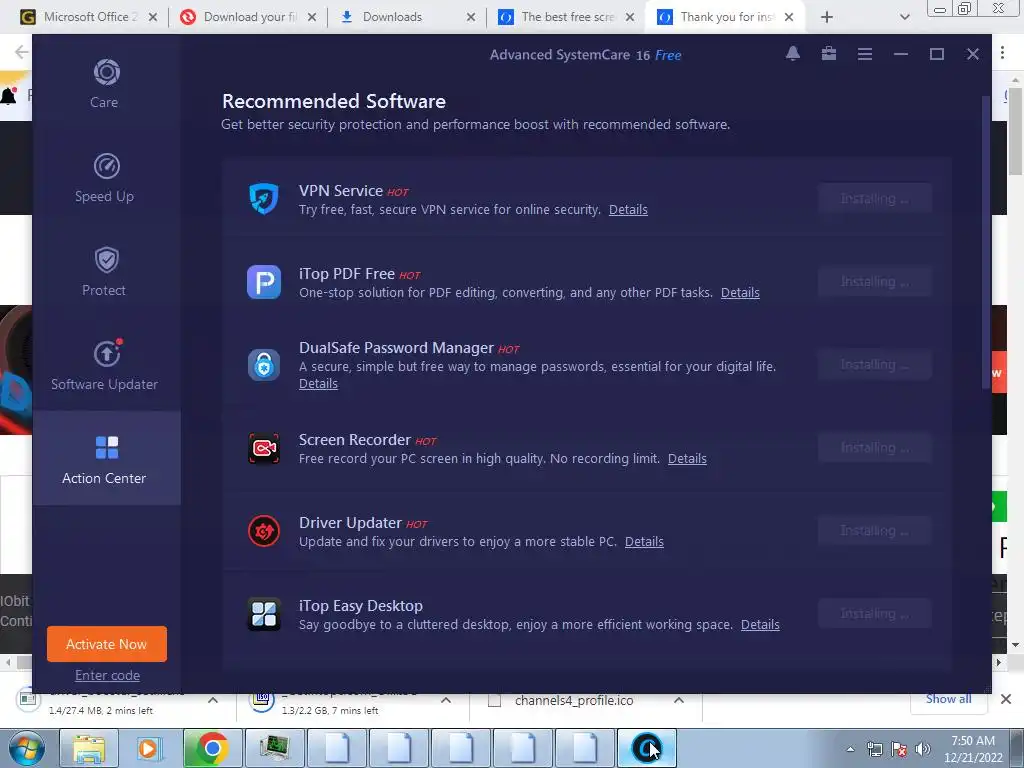
Task: Close the Downloads browser tab
Action: [471, 18]
